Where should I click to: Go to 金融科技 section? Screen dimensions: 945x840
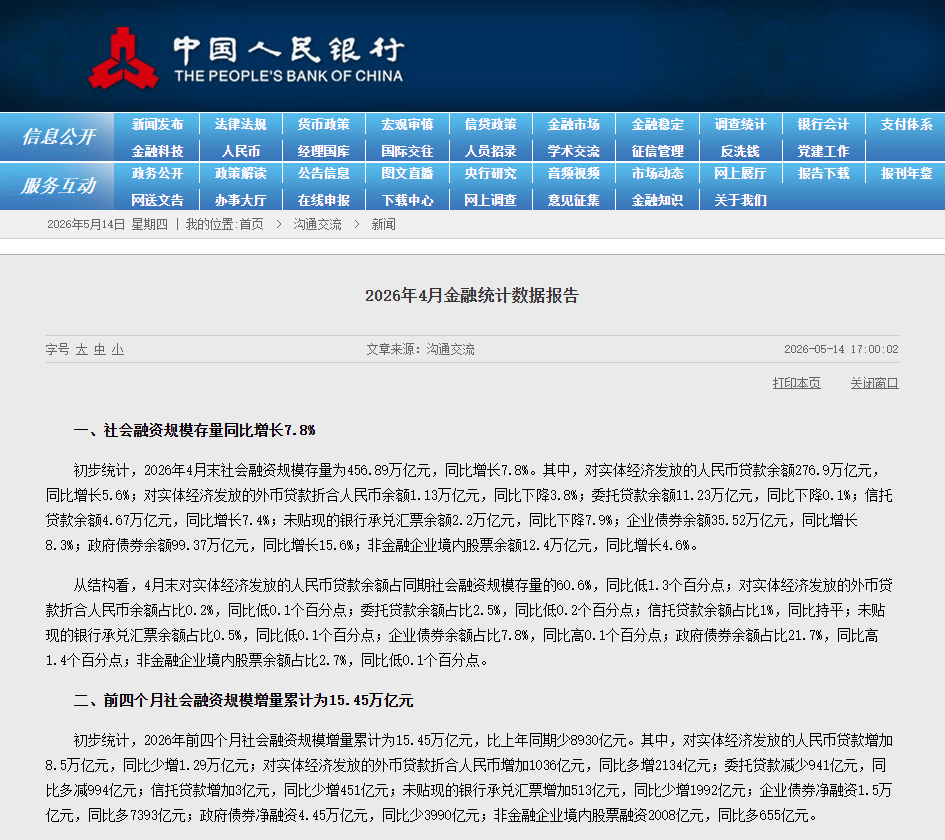coord(157,151)
